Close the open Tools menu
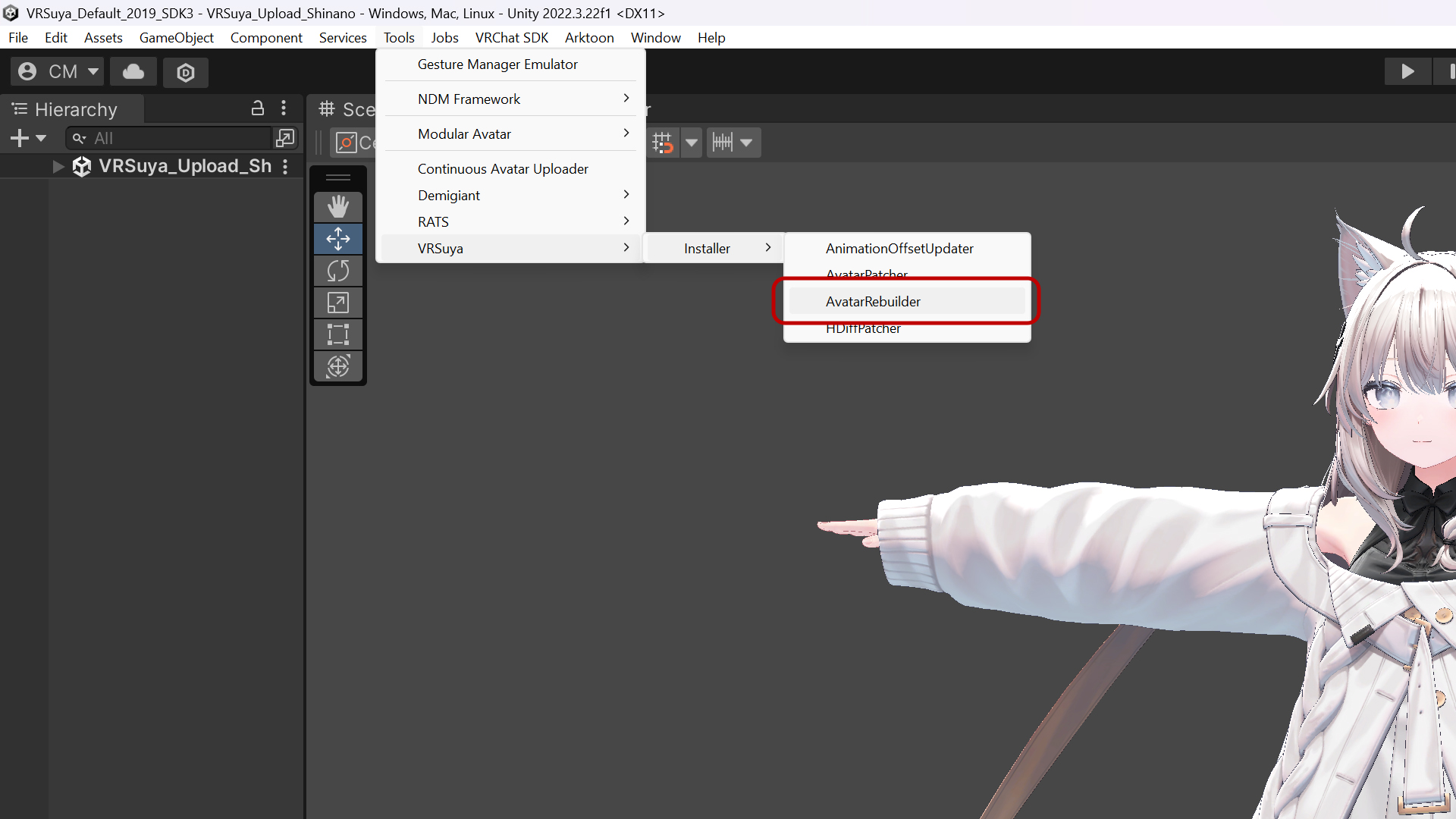This screenshot has height=819, width=1456. (399, 38)
